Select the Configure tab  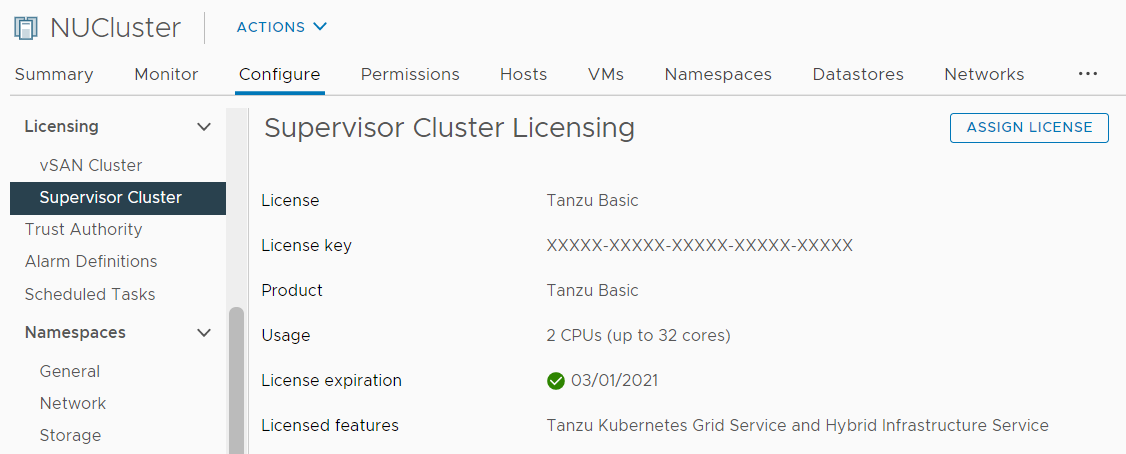(x=279, y=75)
